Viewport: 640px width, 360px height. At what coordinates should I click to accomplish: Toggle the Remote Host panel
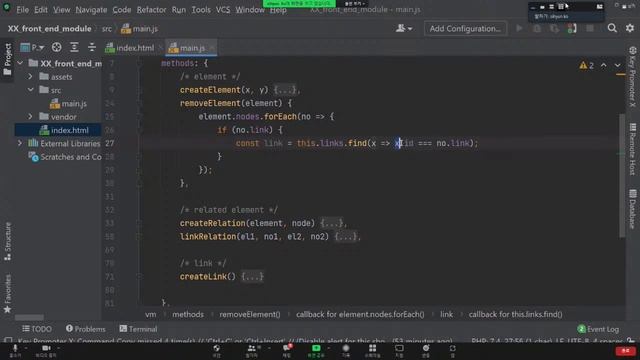(632, 149)
